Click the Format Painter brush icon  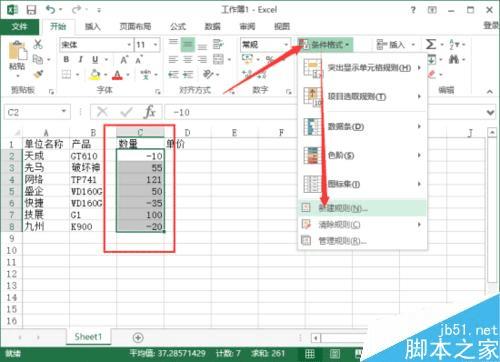(x=39, y=74)
